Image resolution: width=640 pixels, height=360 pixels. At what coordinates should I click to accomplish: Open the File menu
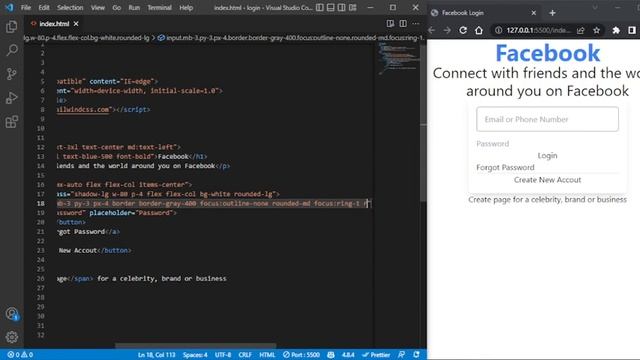[26, 7]
